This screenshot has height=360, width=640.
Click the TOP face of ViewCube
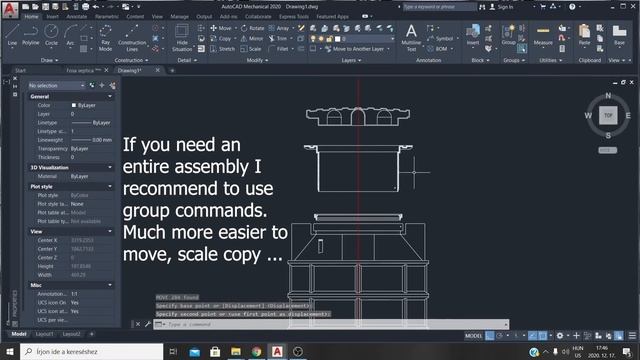coord(608,116)
